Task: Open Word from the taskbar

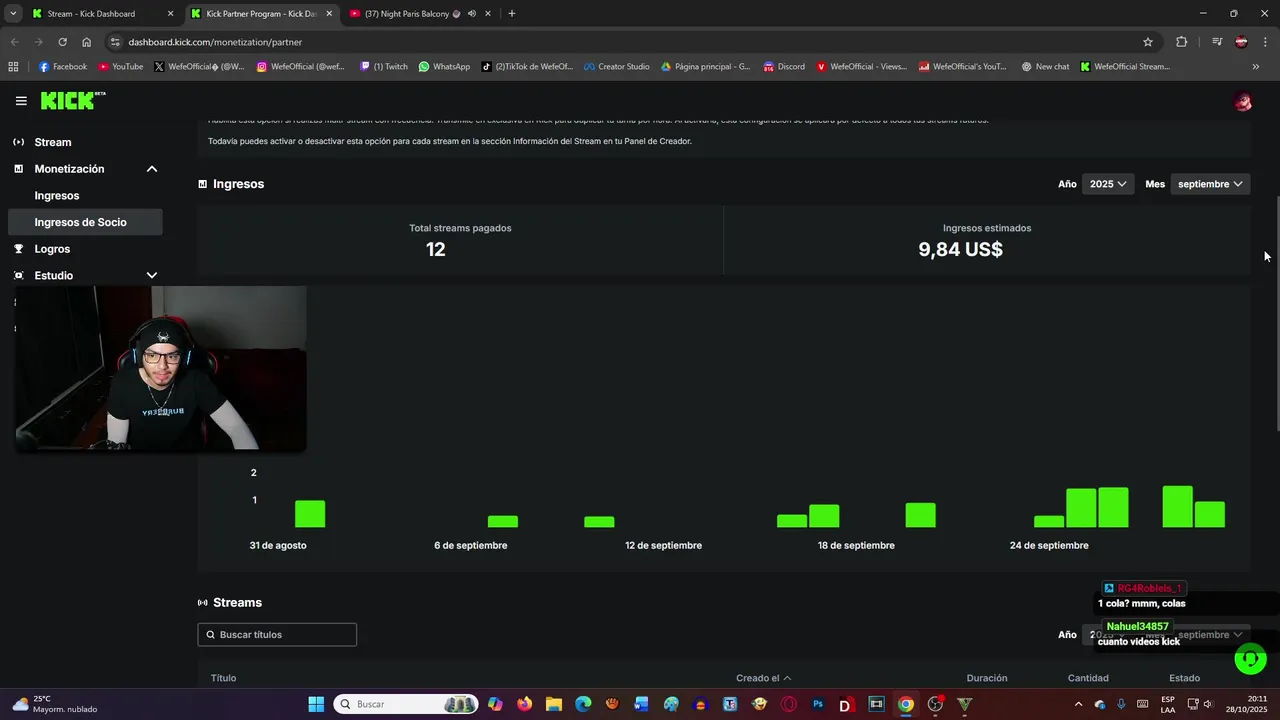Action: (x=641, y=704)
